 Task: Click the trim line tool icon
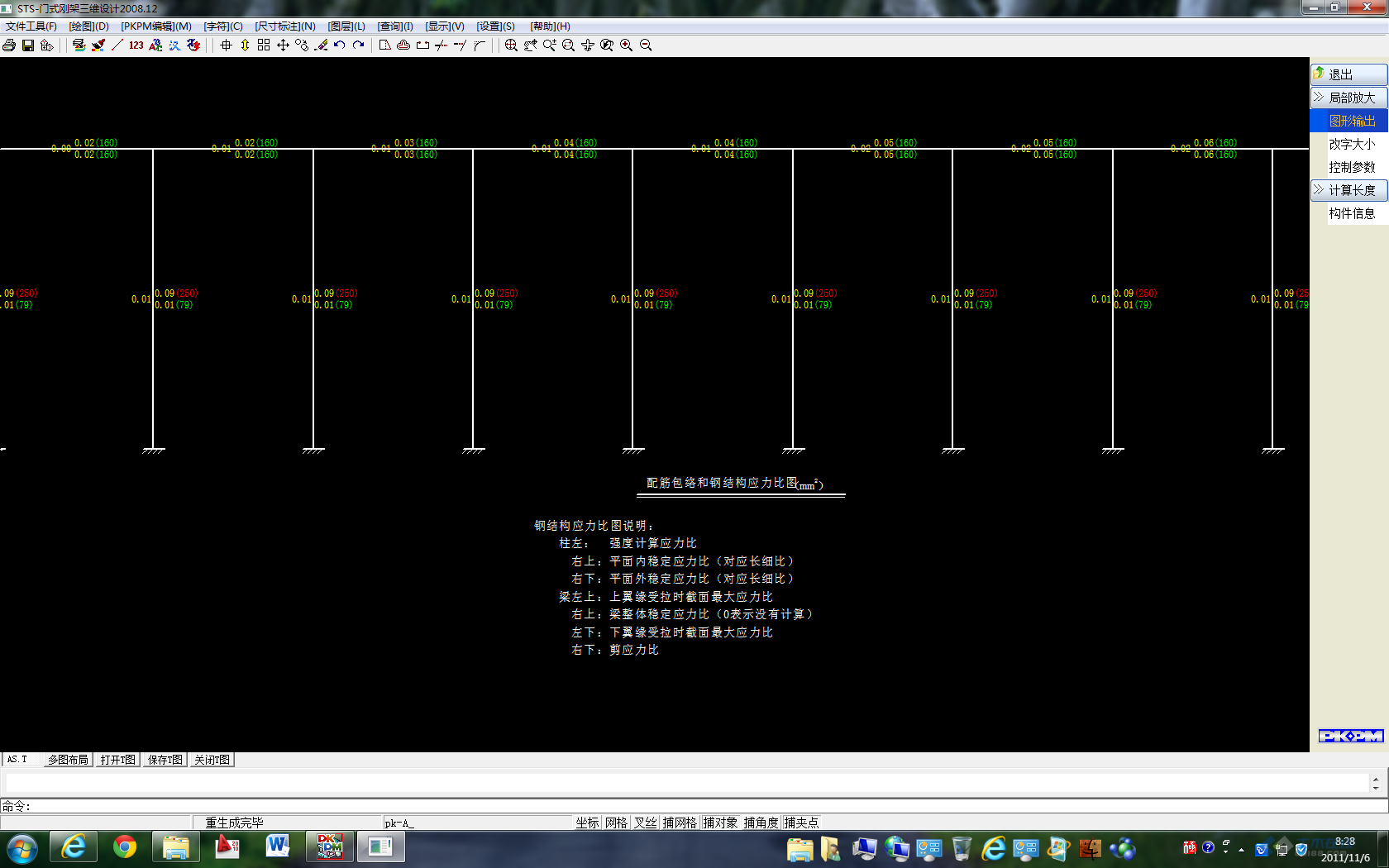point(442,45)
